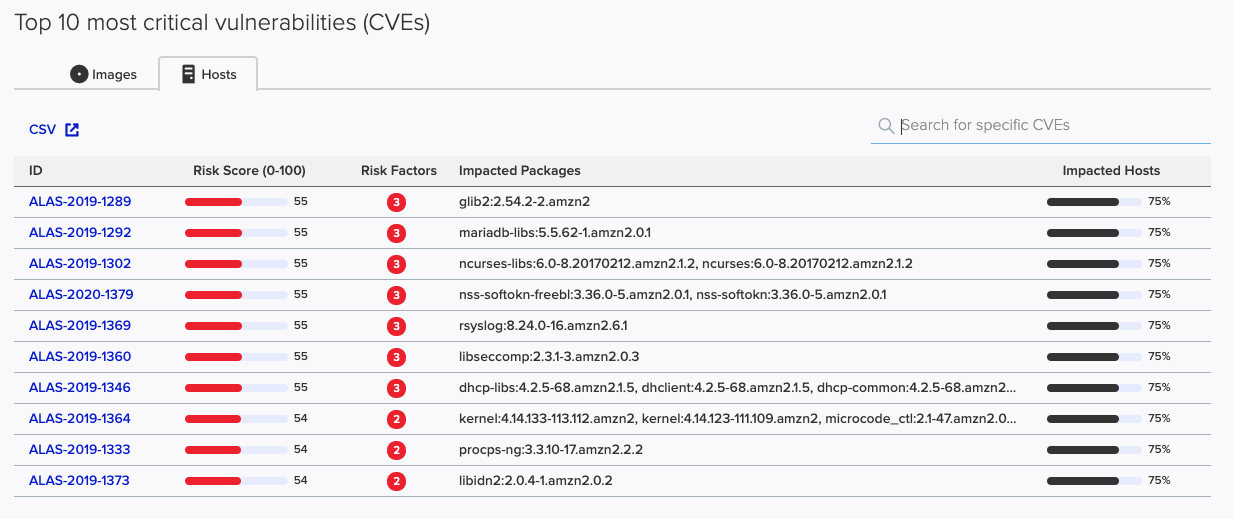Viewport: 1233px width, 519px height.
Task: Open the ALAS-2020-1379 vulnerability link
Action: [x=81, y=295]
